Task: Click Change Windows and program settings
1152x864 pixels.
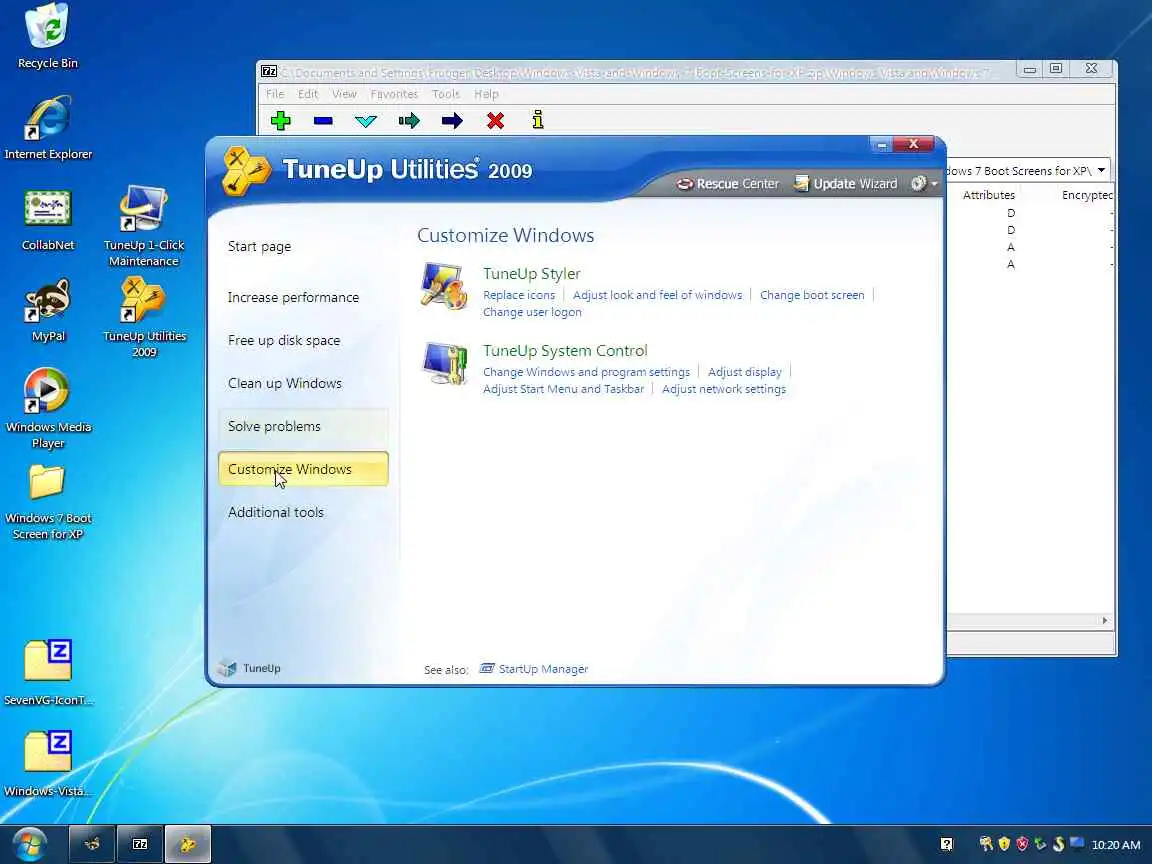Action: pyautogui.click(x=586, y=372)
